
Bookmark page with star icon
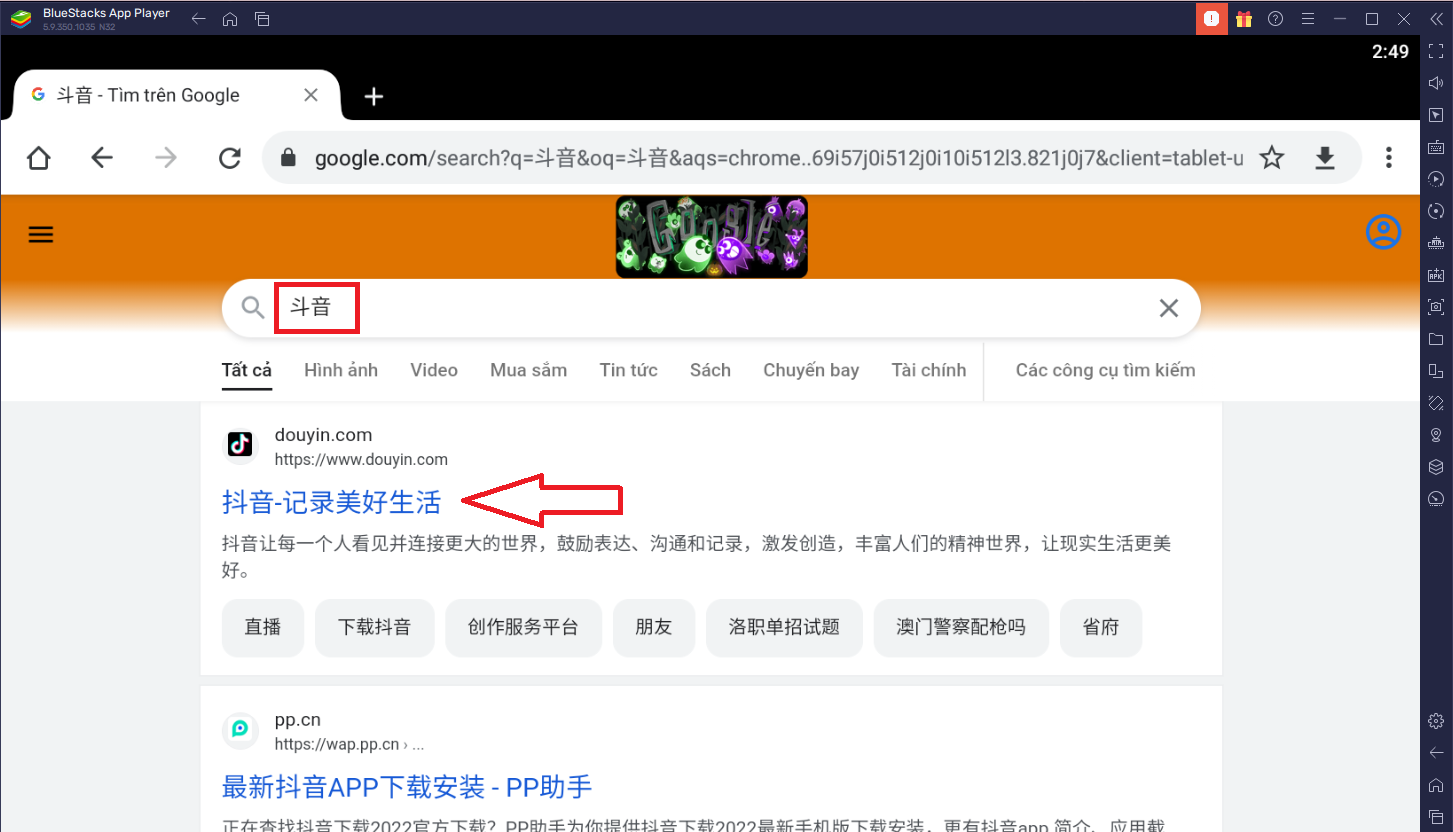[1272, 158]
